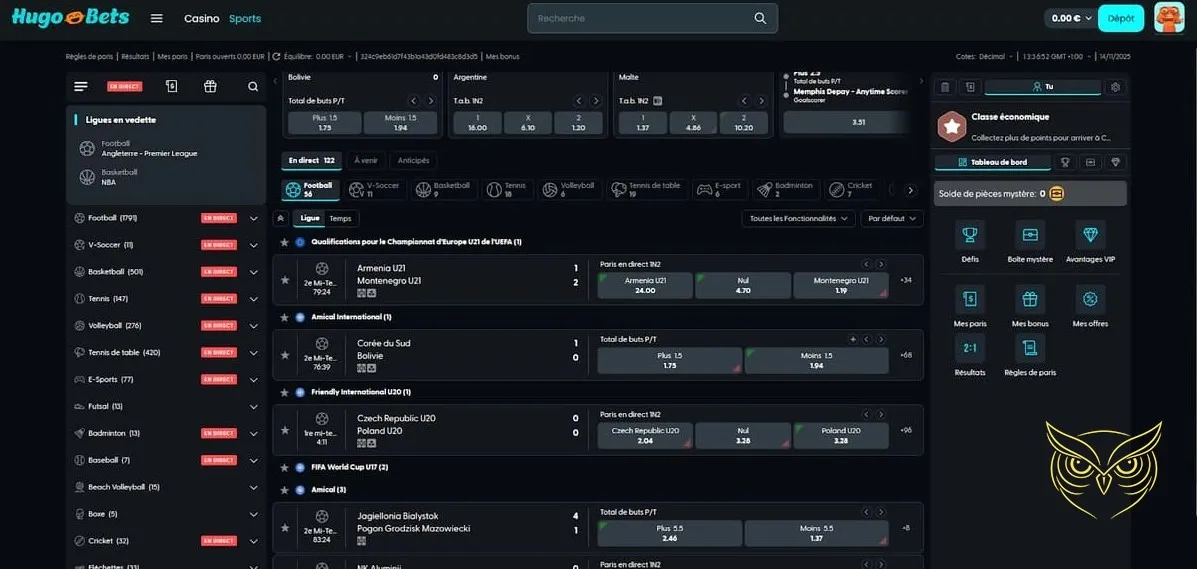The image size is (1197, 569).
Task: Open bet slip settings gear icon
Action: pyautogui.click(x=1115, y=87)
